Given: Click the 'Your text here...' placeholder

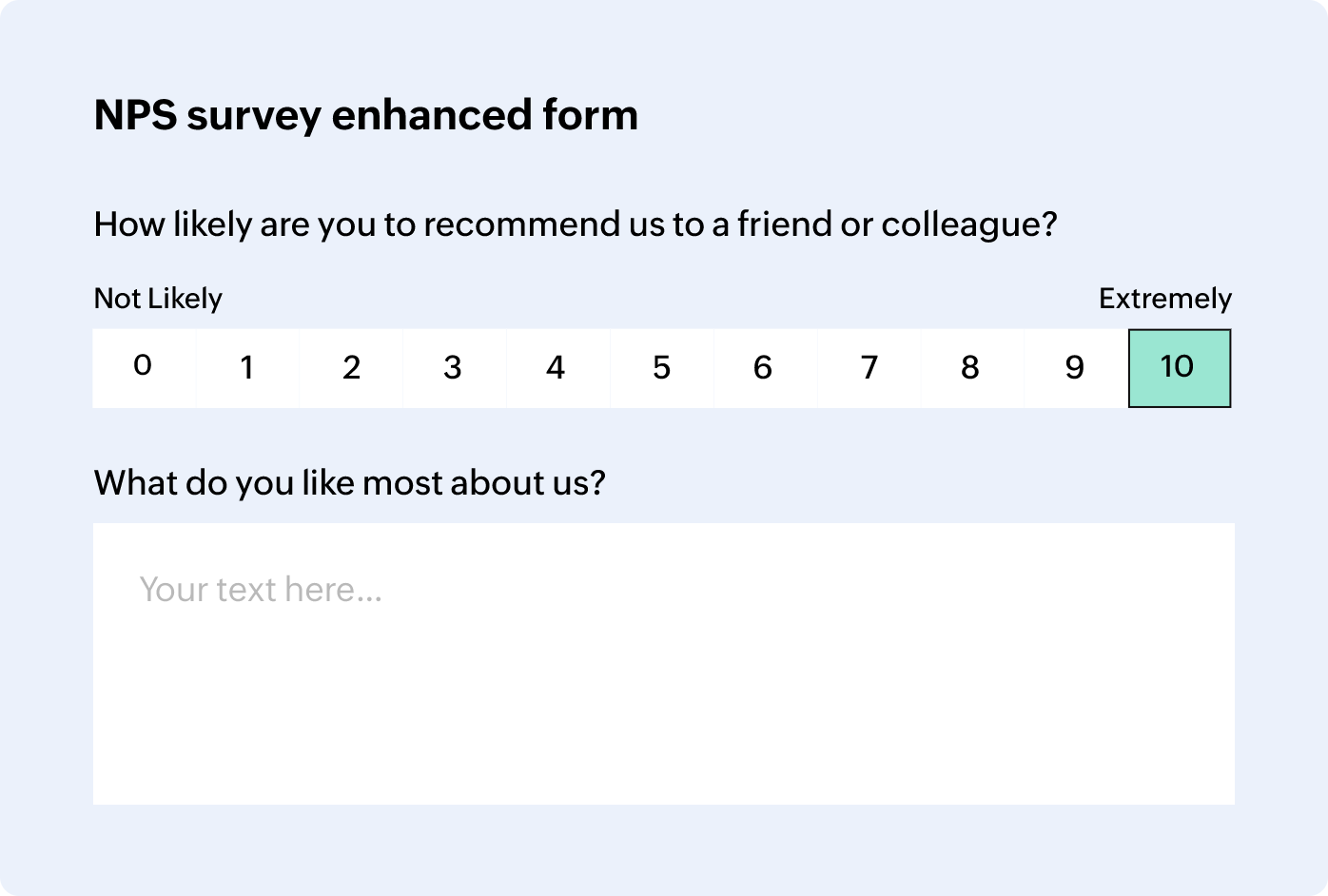Looking at the screenshot, I should pos(261,590).
